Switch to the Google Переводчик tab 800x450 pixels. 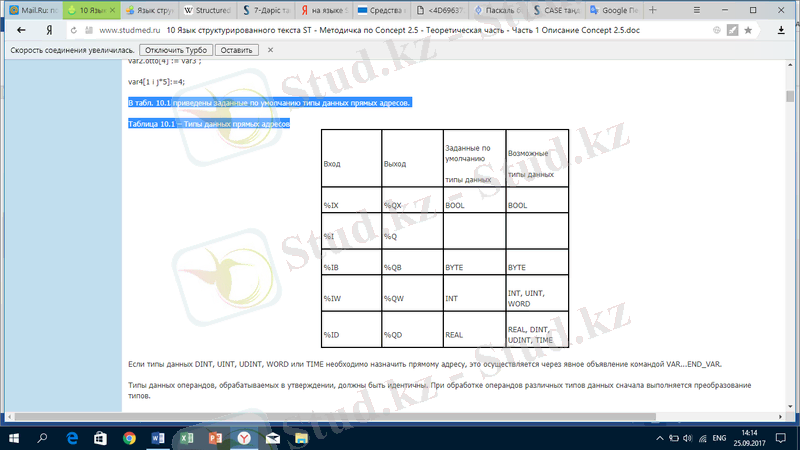[614, 10]
